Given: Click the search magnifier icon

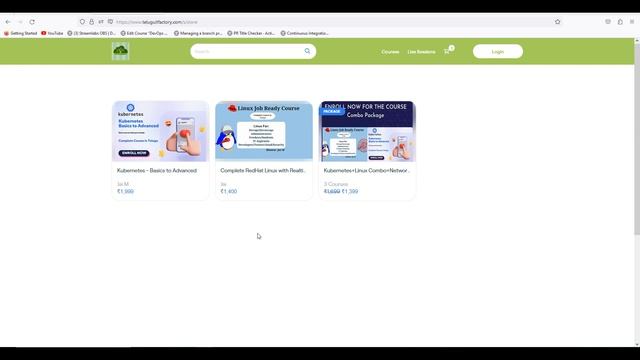Looking at the screenshot, I should (307, 51).
